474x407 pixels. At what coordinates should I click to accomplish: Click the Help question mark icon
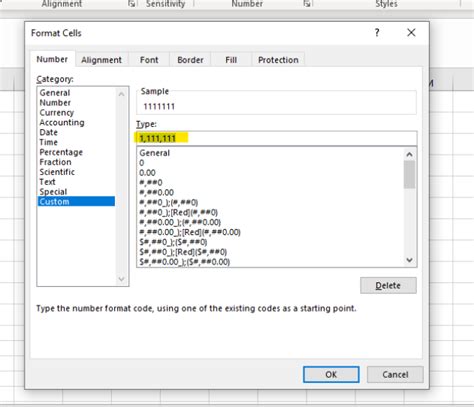[x=377, y=33]
